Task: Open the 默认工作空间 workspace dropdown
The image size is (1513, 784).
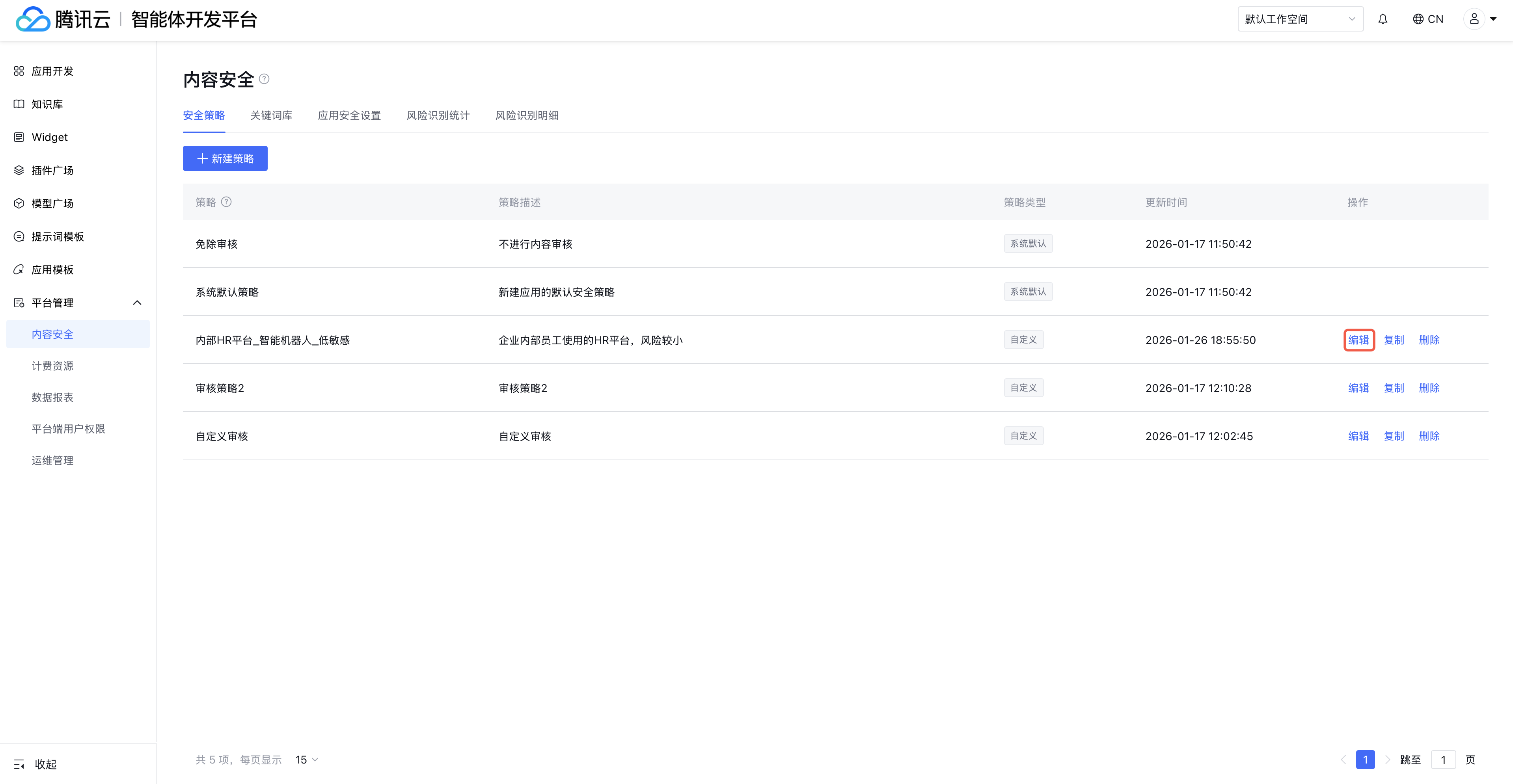Action: point(1300,19)
